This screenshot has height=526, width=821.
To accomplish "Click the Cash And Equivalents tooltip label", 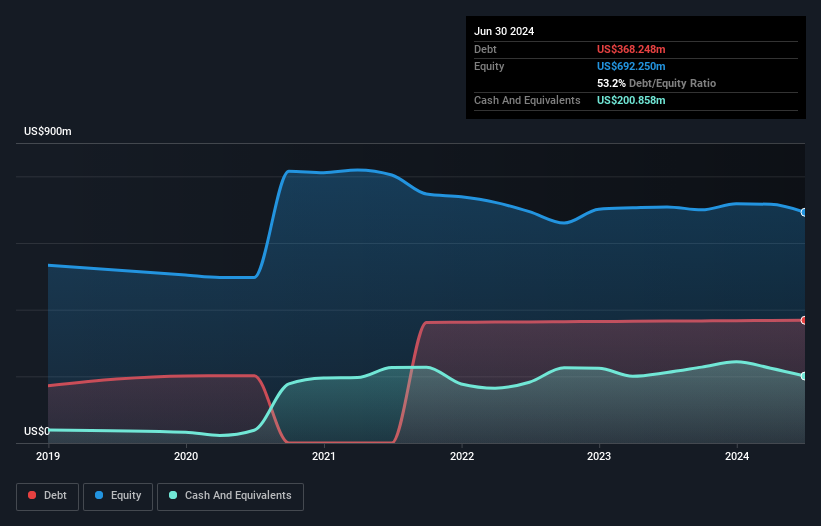I will pos(527,100).
